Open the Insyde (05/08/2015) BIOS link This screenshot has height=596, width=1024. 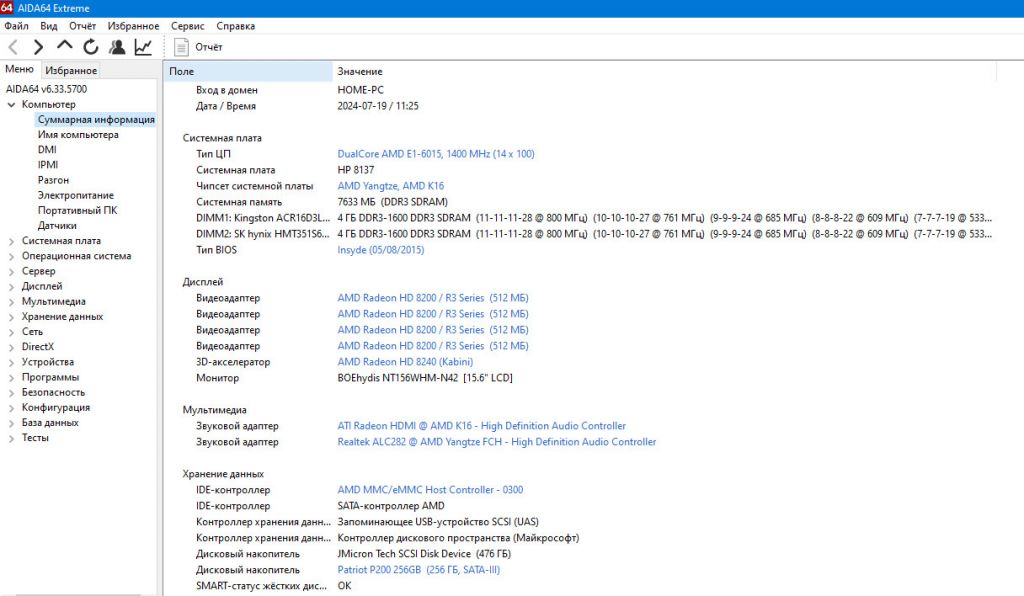[381, 250]
